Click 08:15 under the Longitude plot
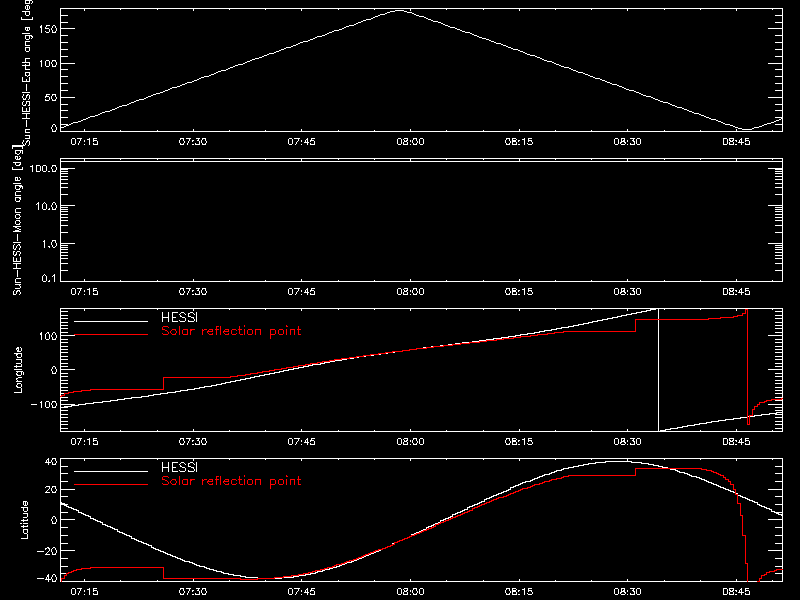This screenshot has height=600, width=800. (519, 442)
